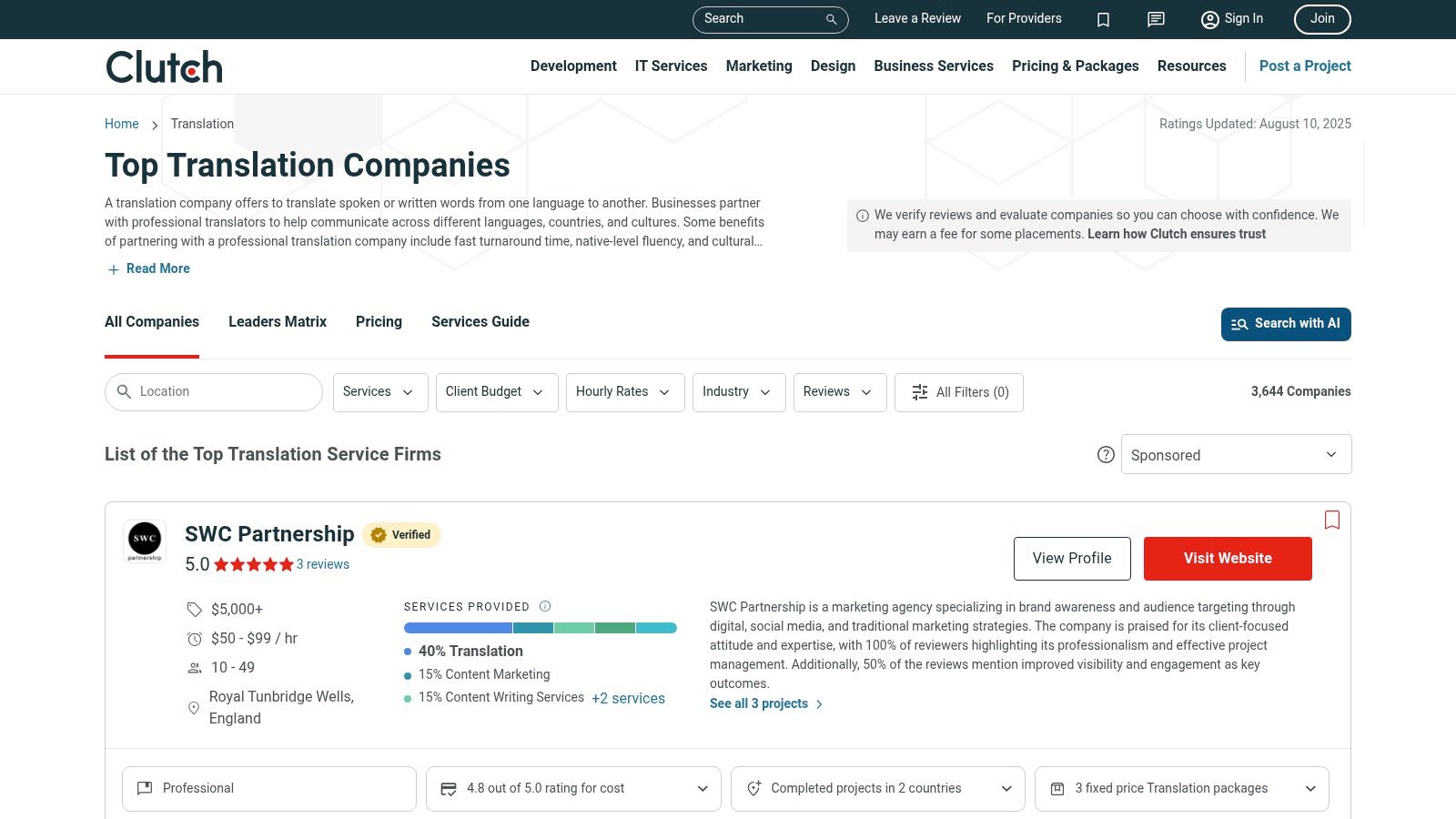Bookmark the SWC Partnership listing

[1332, 520]
